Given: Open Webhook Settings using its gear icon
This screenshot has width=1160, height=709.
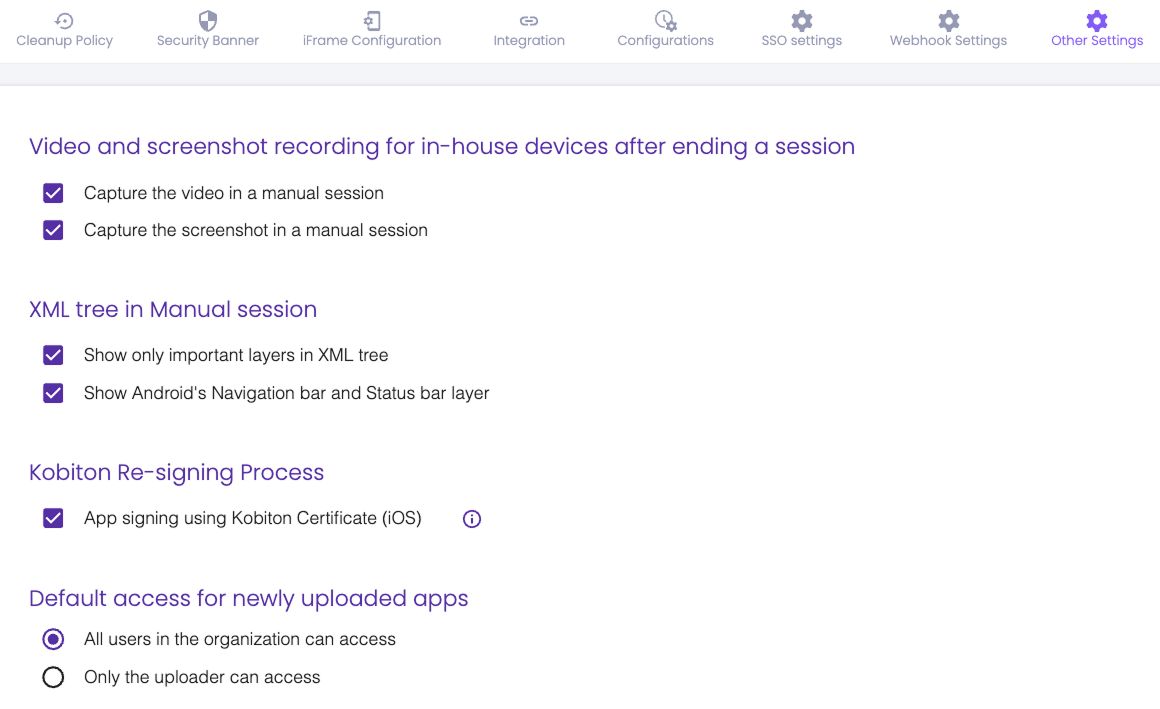Looking at the screenshot, I should coord(948,17).
